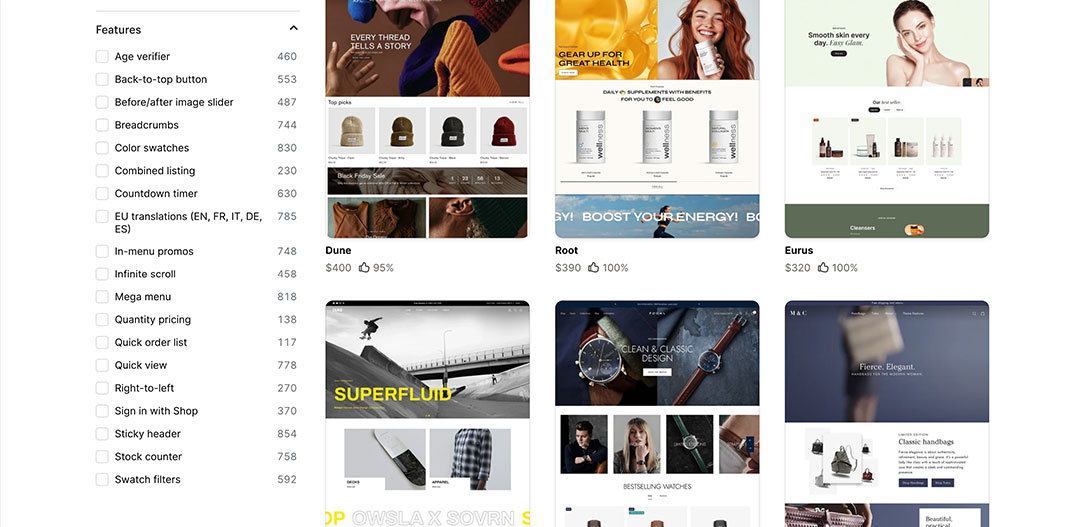Screen dimensions: 1080x527
Task: Tick the Color swatches checkbox
Action: click(x=102, y=147)
